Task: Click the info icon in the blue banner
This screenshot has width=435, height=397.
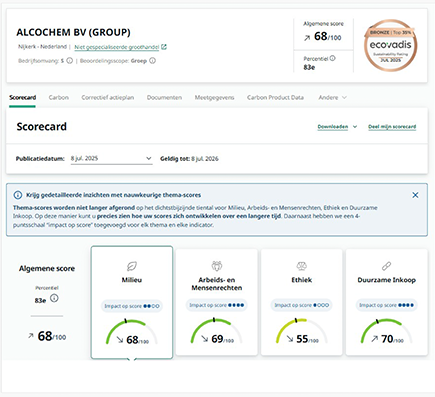Action: pyautogui.click(x=18, y=195)
